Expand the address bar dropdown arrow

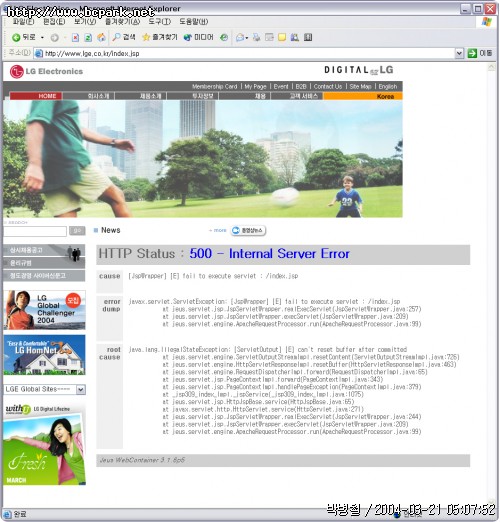click(459, 53)
